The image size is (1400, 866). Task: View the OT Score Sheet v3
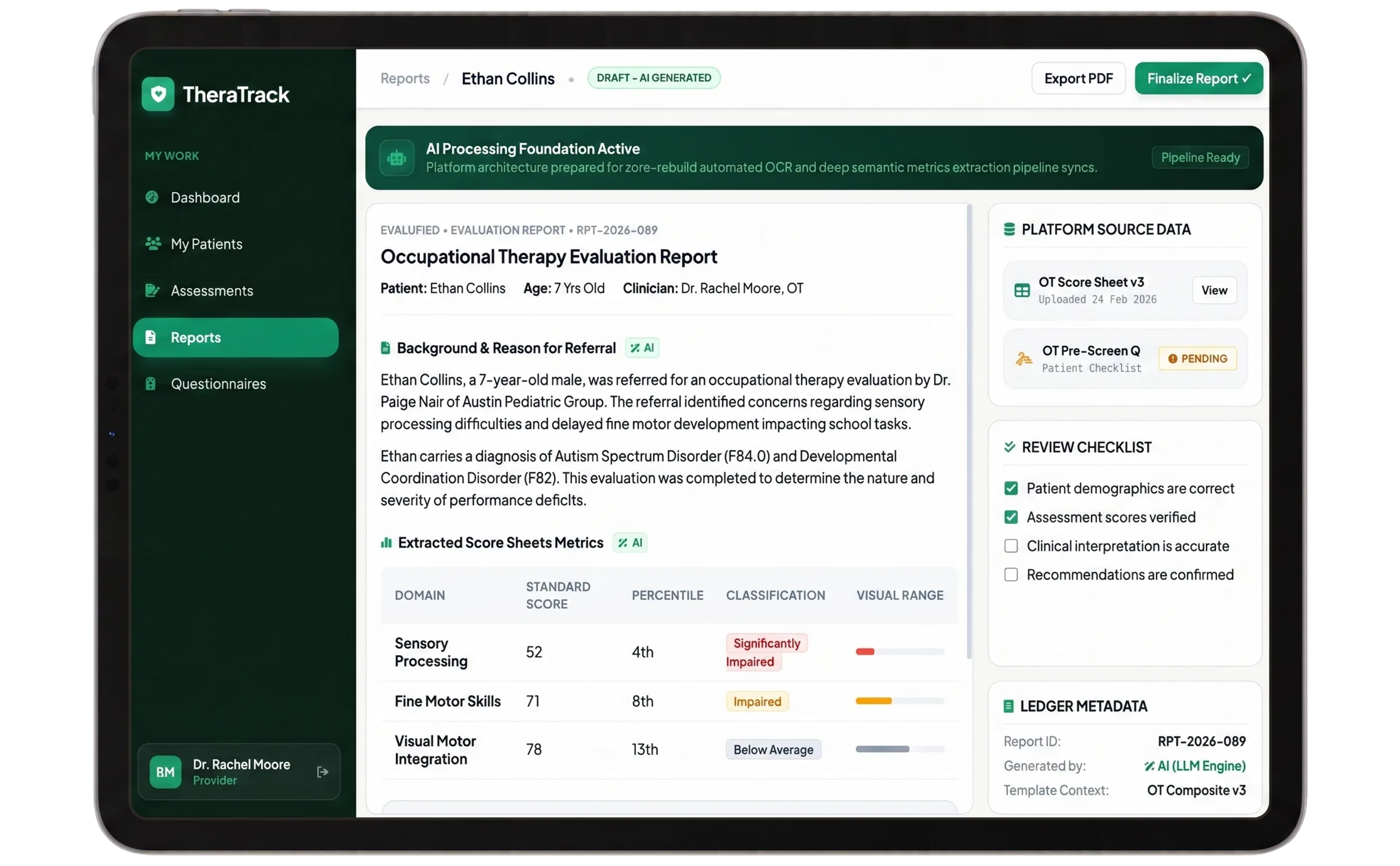[x=1214, y=290]
